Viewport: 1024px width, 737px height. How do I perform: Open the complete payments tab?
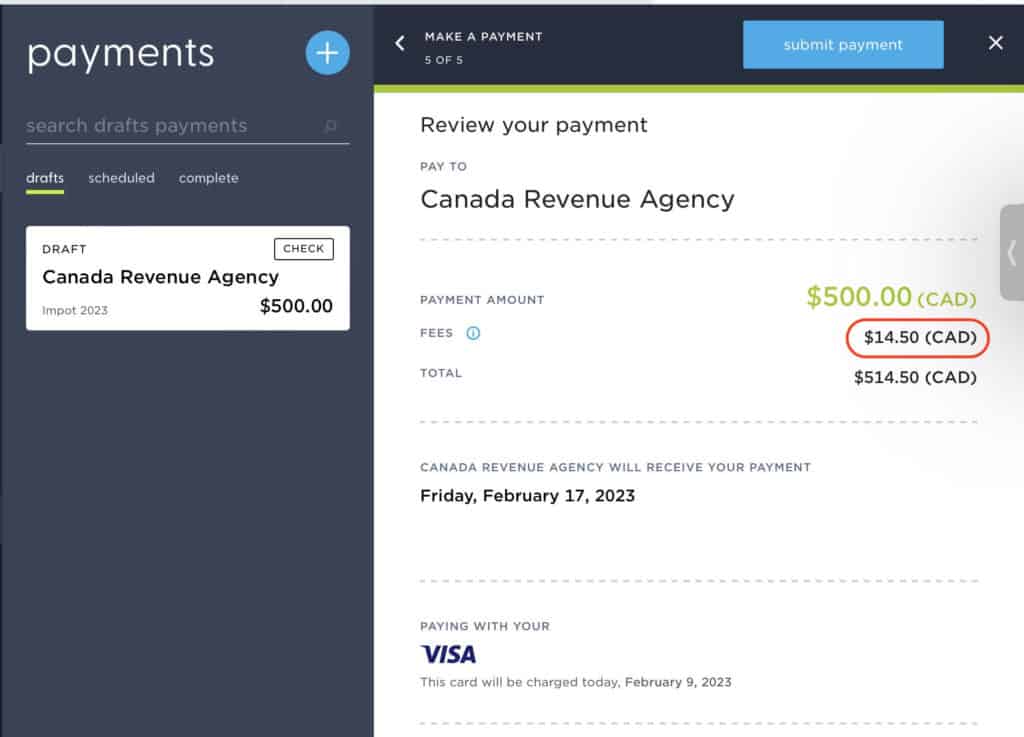pyautogui.click(x=208, y=178)
